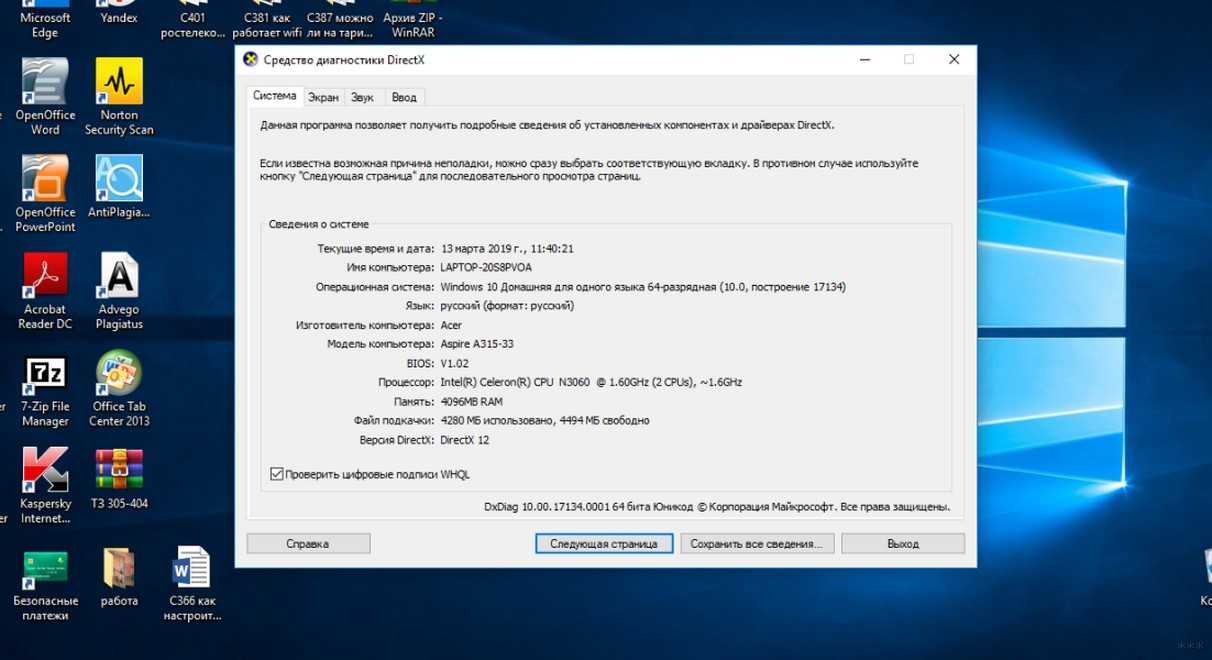Click the 7-Zip File Manager icon
1212x660 pixels.
(45, 376)
